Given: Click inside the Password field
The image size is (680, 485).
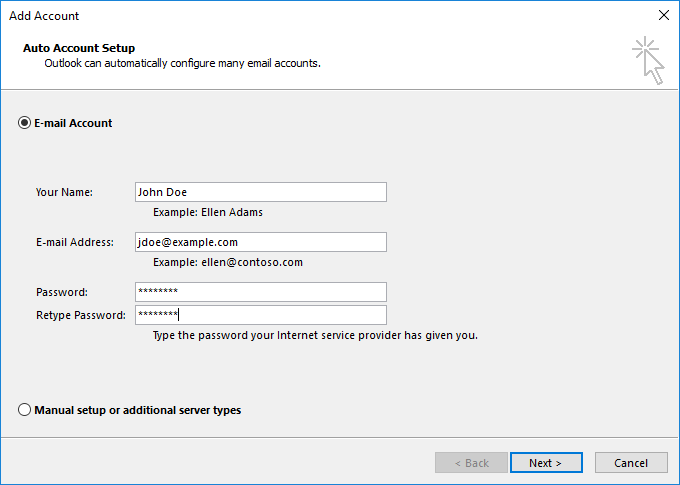Looking at the screenshot, I should click(x=260, y=292).
